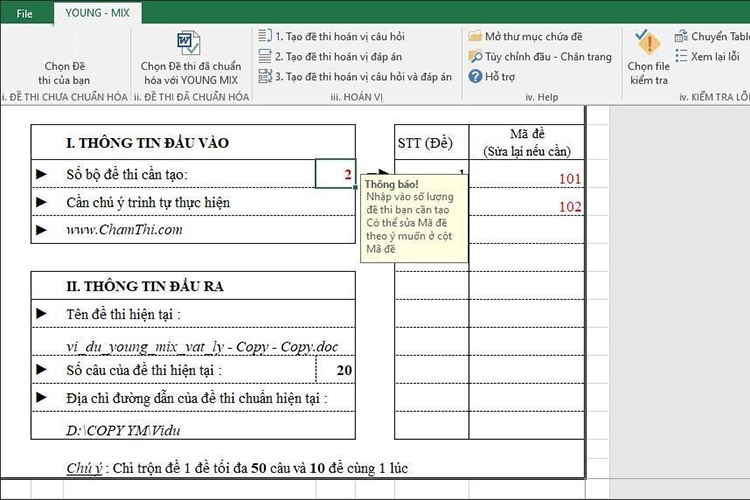Switch to the YOUNG - MIX ribbon tab
Viewport: 750px width, 500px height.
[x=97, y=13]
